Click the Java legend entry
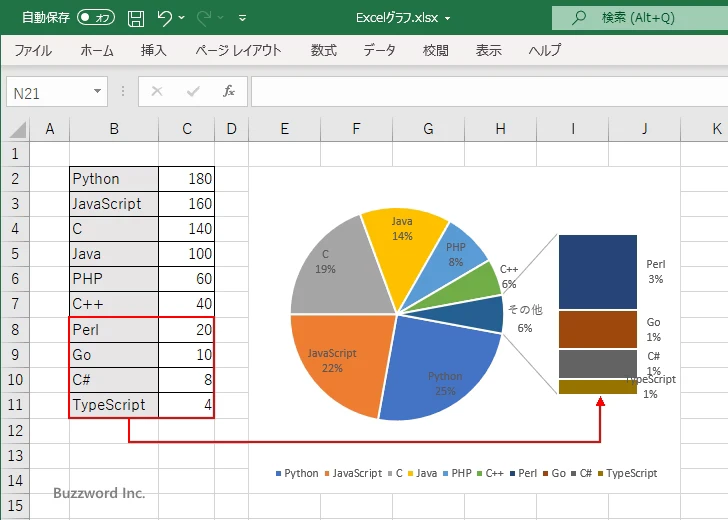Screen dimensions: 728x520 pyautogui.click(x=422, y=473)
